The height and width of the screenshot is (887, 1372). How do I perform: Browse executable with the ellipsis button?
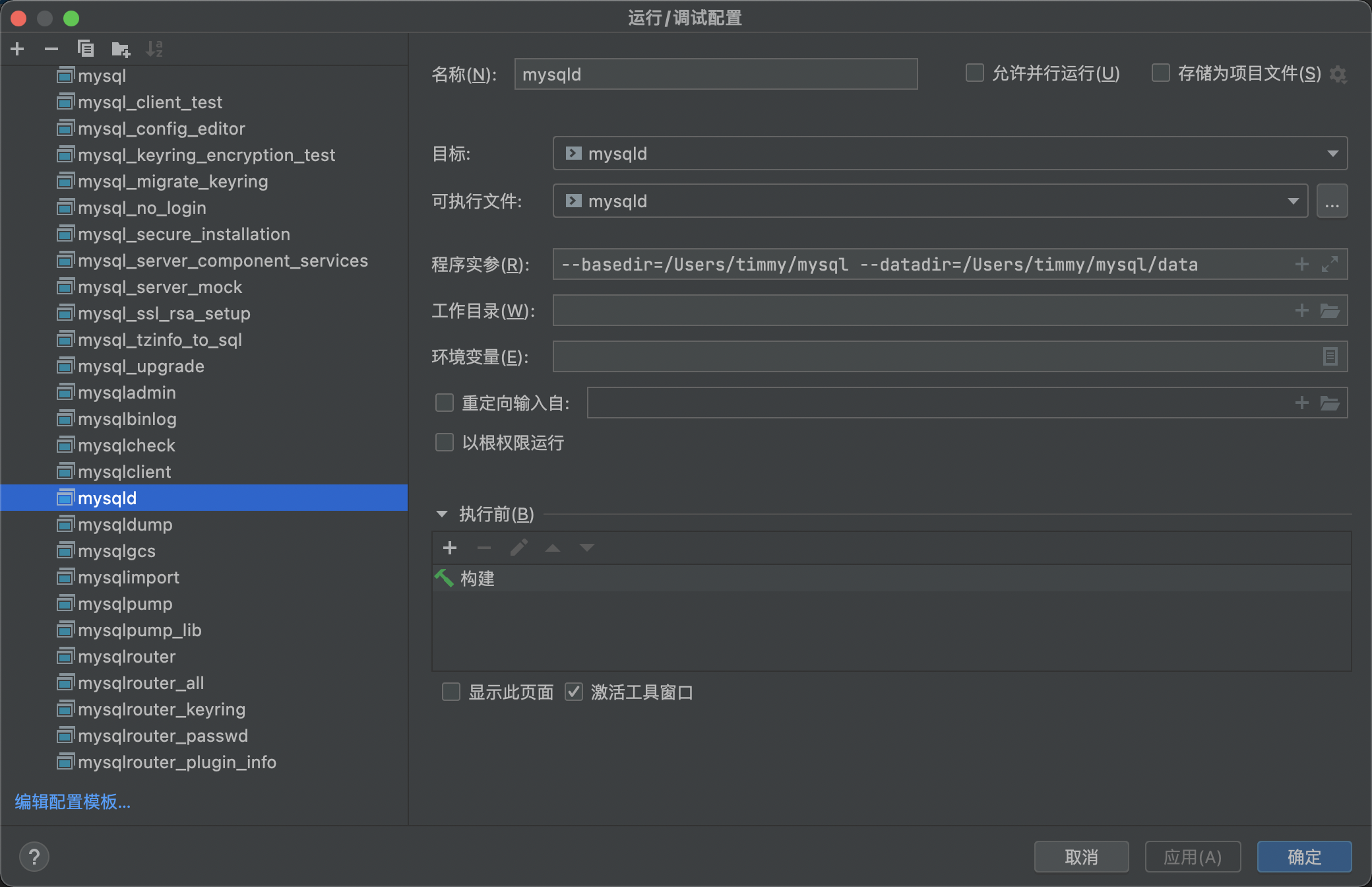point(1332,201)
